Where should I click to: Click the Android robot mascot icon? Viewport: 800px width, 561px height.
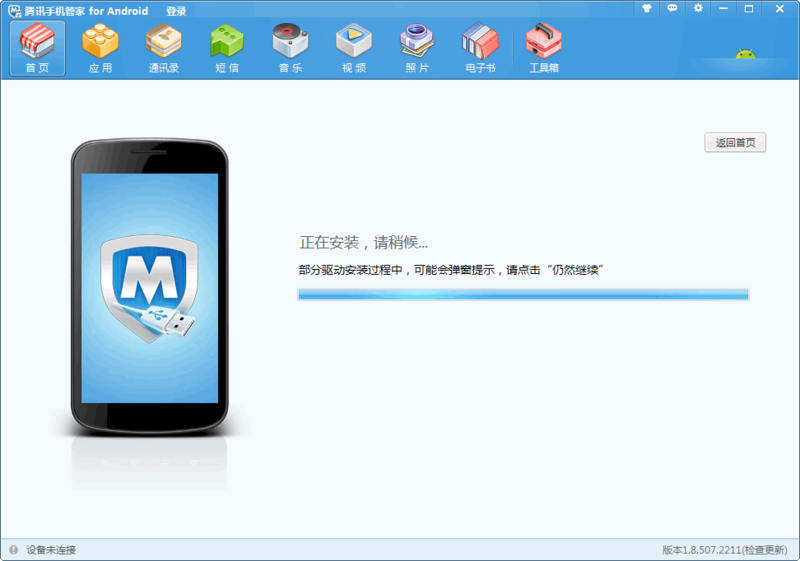(x=745, y=54)
